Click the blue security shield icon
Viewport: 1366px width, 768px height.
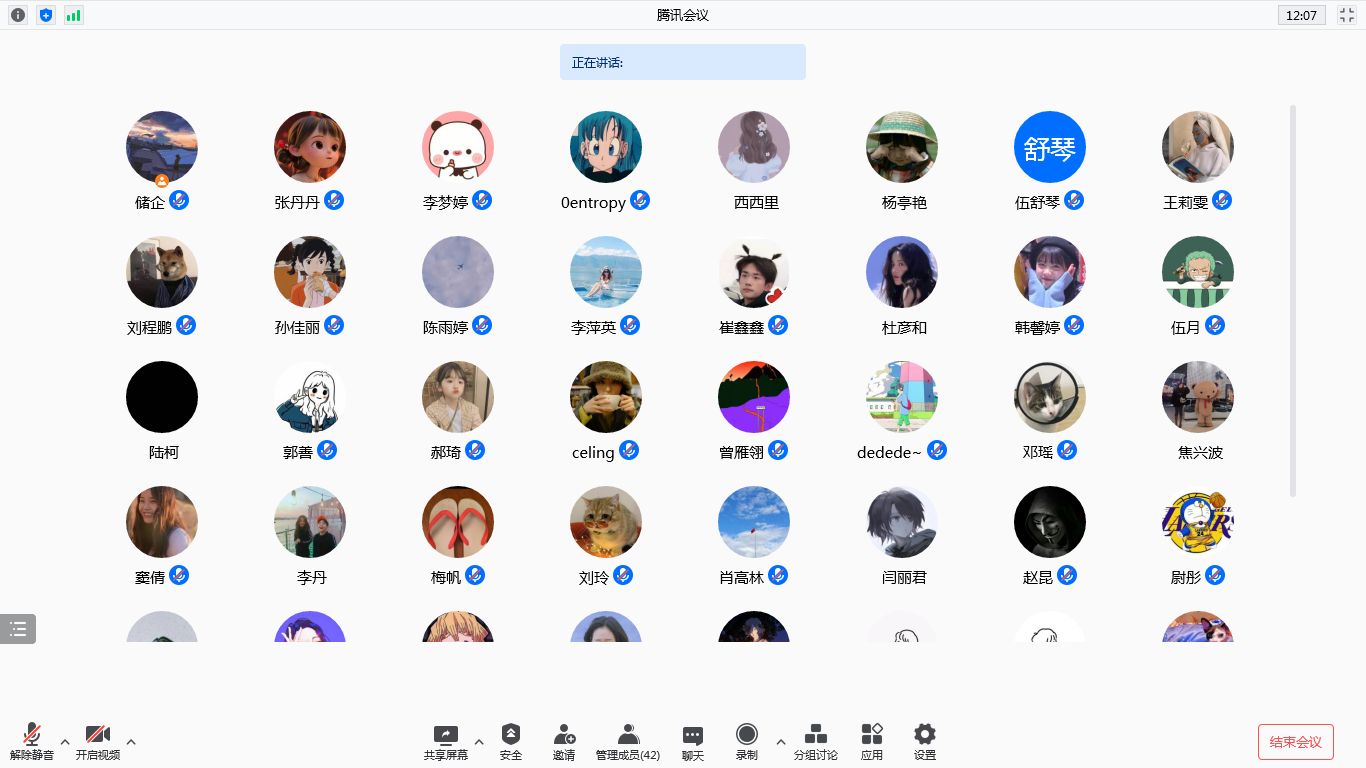coord(46,15)
